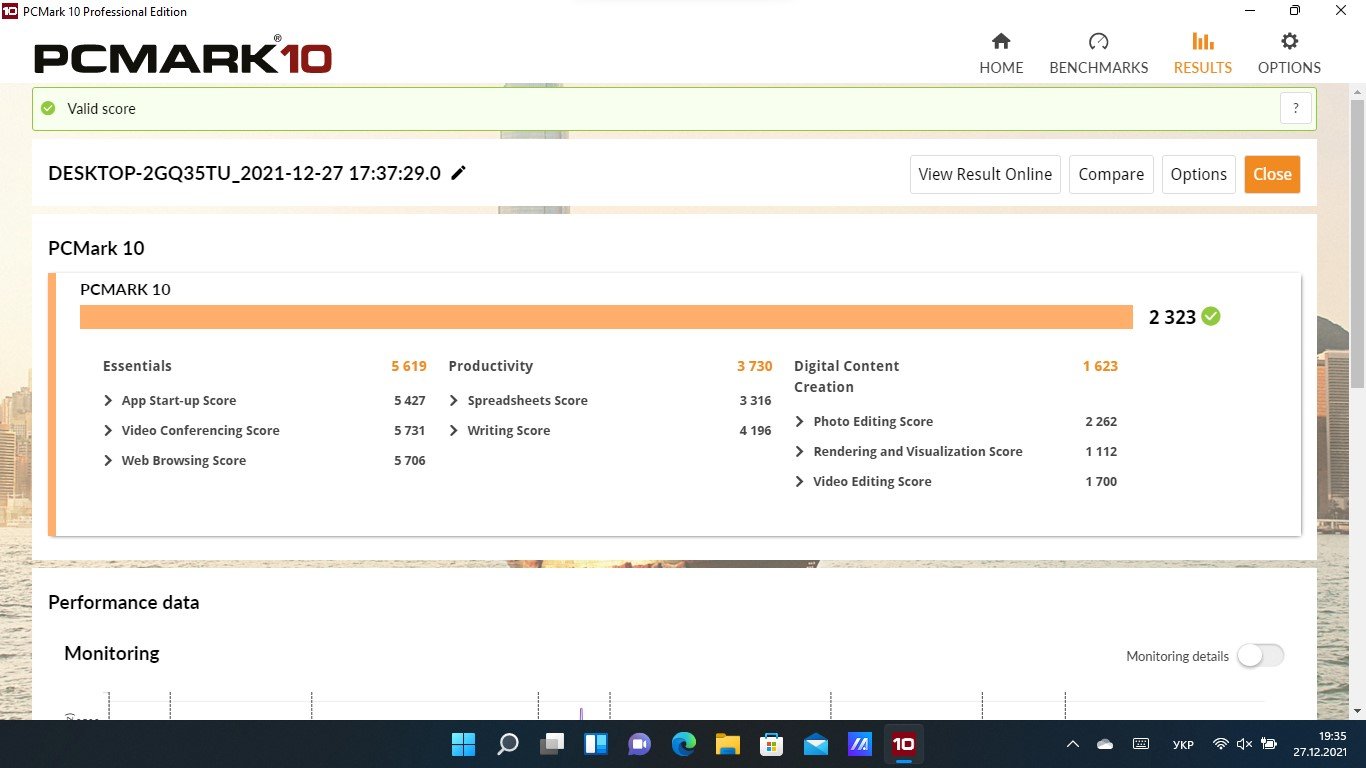Screen dimensions: 1366x768
Task: Click the orange Close button
Action: click(1272, 174)
